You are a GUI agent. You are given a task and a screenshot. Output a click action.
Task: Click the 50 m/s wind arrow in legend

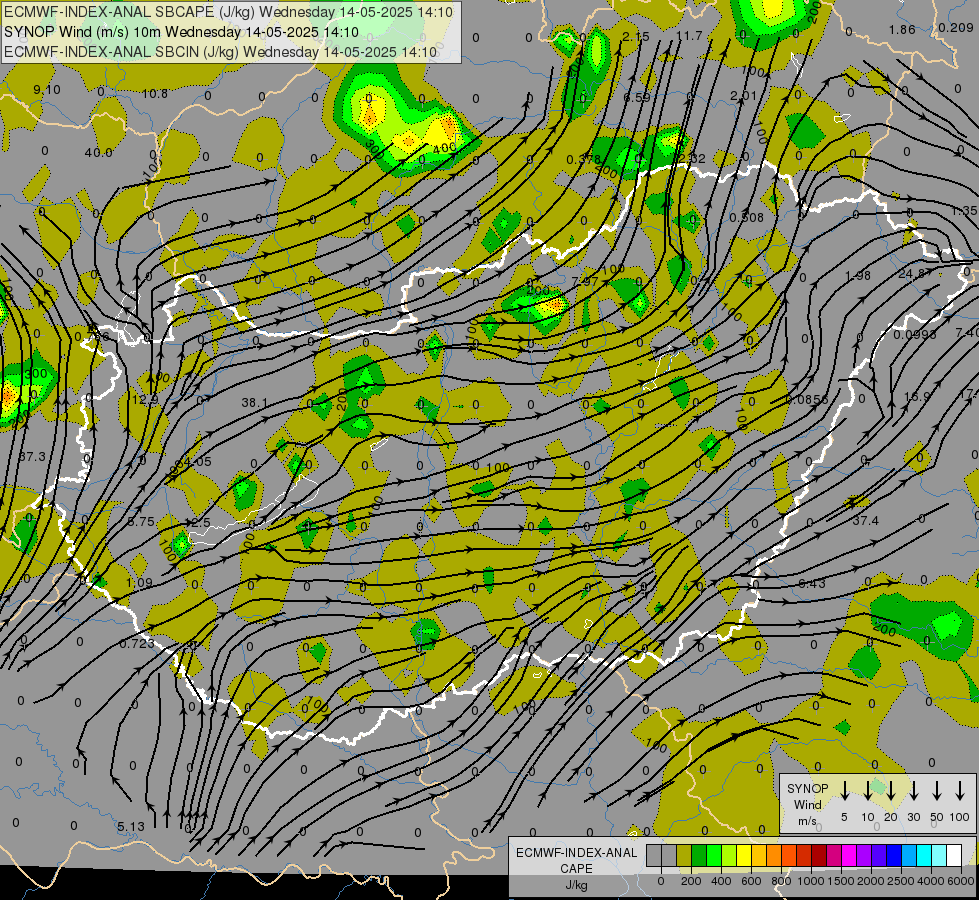click(937, 790)
